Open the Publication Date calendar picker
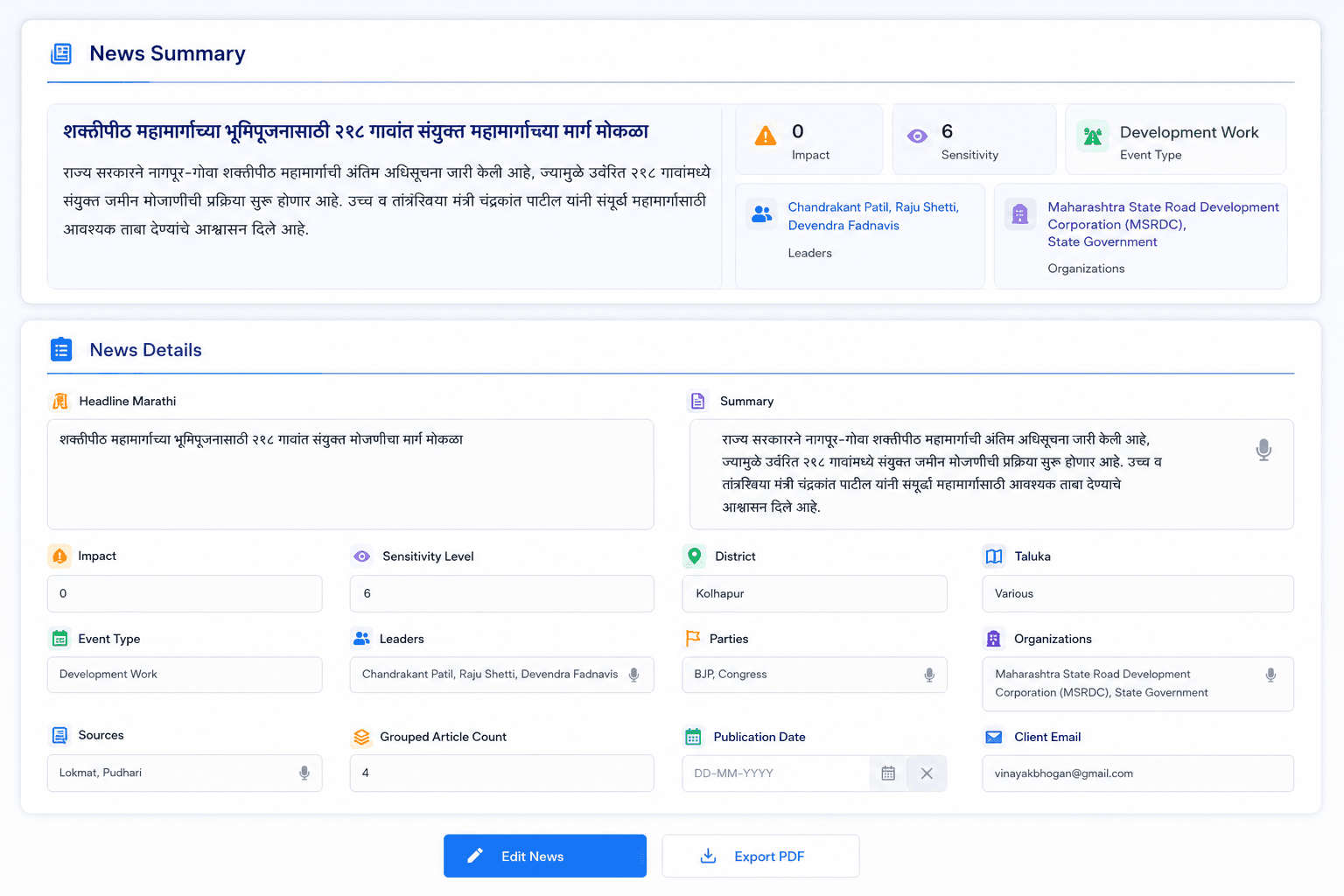This screenshot has width=1344, height=896. 888,773
